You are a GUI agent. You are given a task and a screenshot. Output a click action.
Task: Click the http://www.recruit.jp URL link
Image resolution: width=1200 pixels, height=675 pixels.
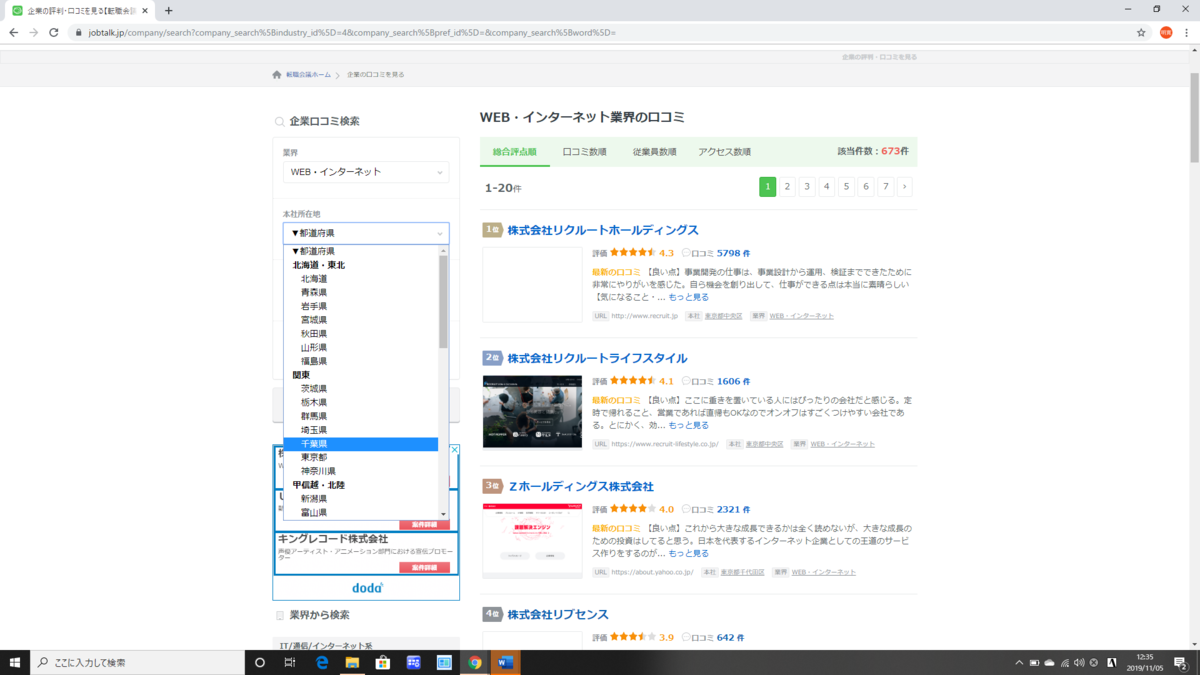[645, 316]
